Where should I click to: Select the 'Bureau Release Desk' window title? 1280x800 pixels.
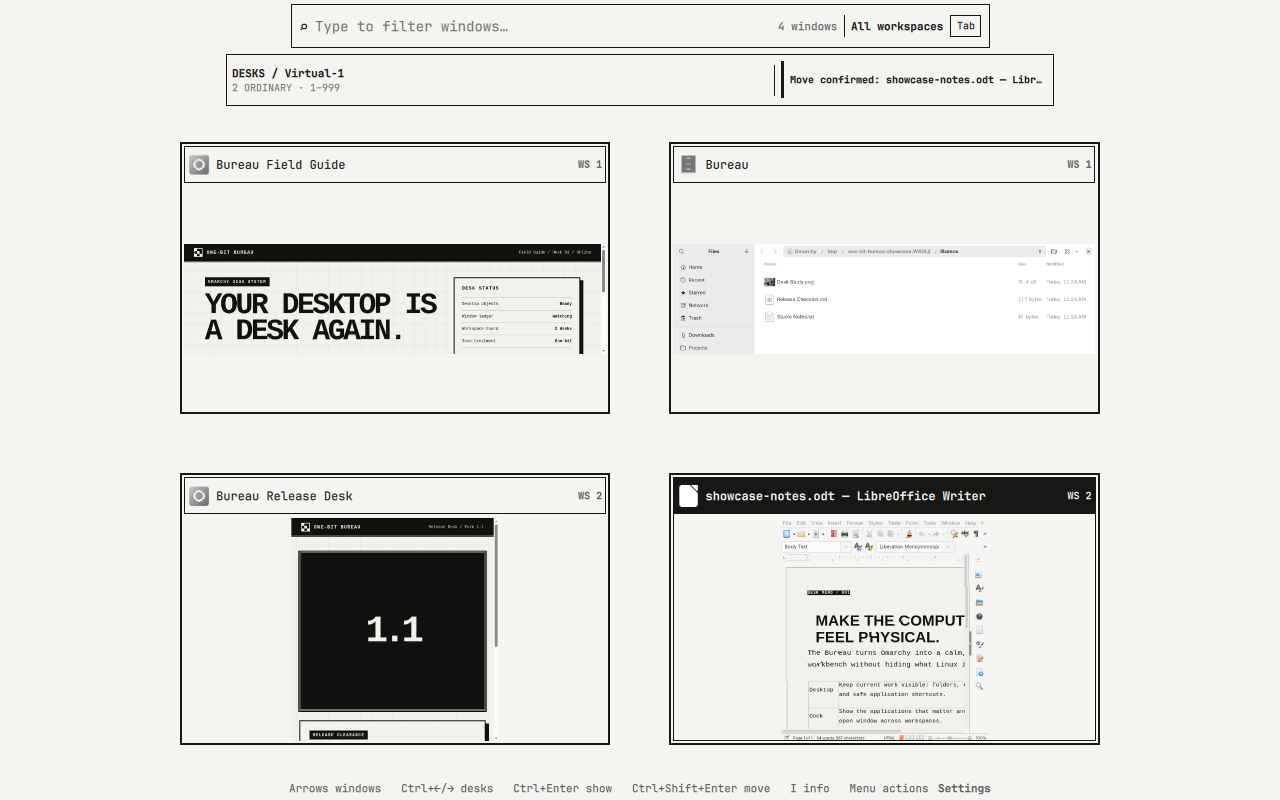click(284, 496)
